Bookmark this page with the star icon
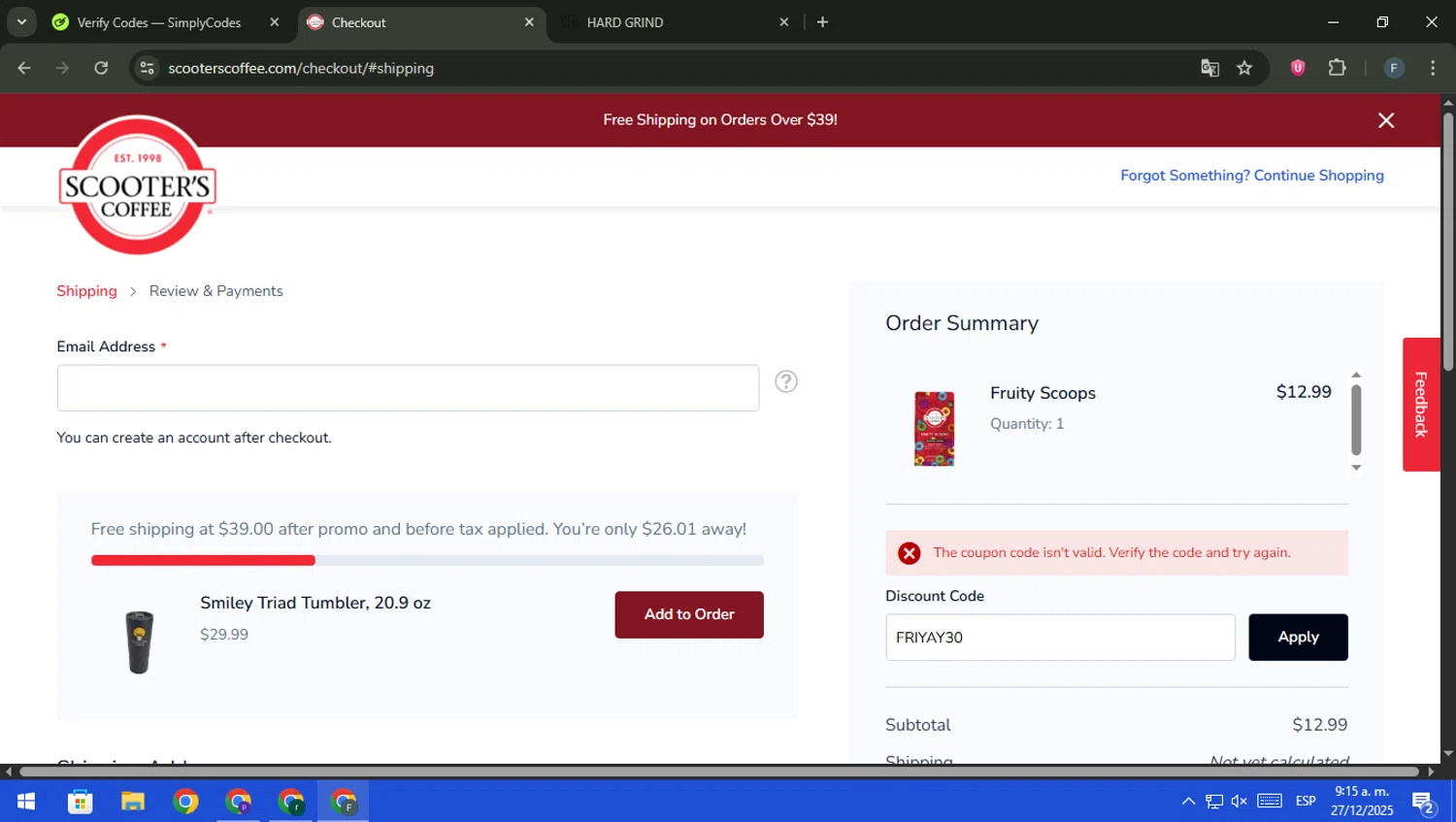The image size is (1456, 822). point(1244,68)
